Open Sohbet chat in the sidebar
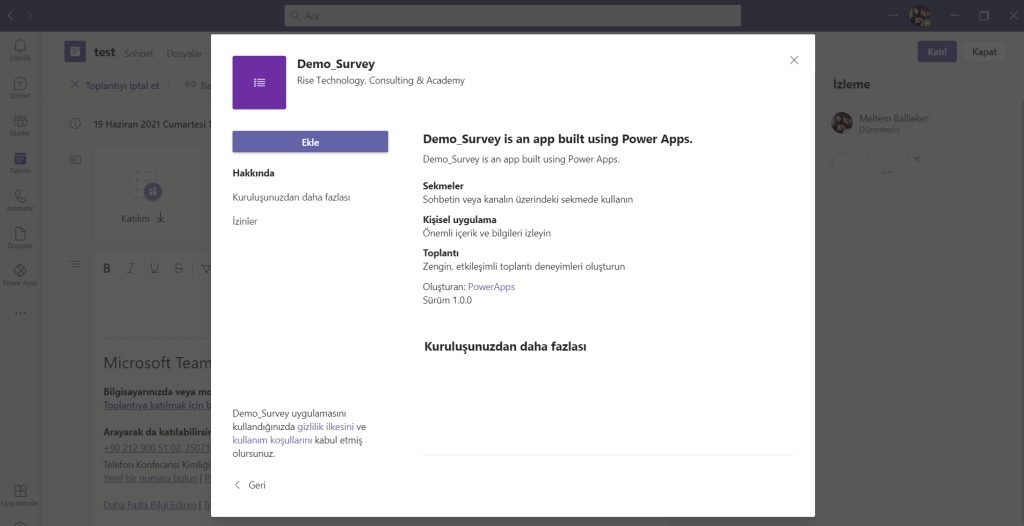 20,88
